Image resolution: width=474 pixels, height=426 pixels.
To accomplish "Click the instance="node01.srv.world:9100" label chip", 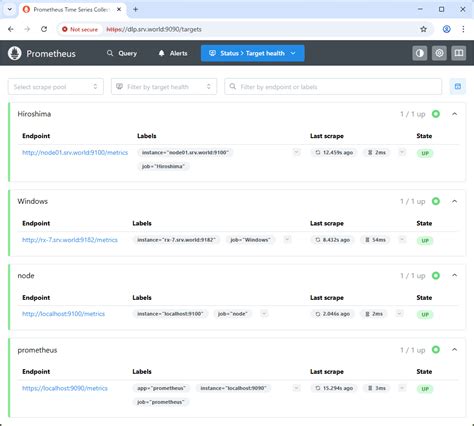I will tap(185, 153).
